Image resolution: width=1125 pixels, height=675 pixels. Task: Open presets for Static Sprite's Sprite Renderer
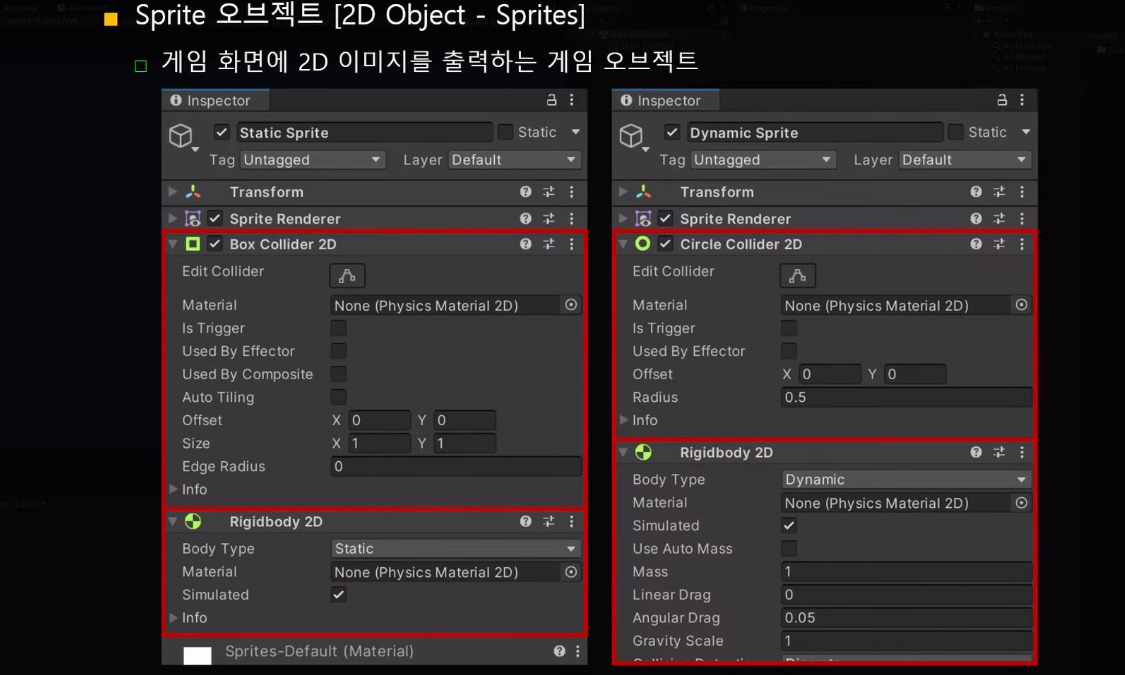[549, 218]
